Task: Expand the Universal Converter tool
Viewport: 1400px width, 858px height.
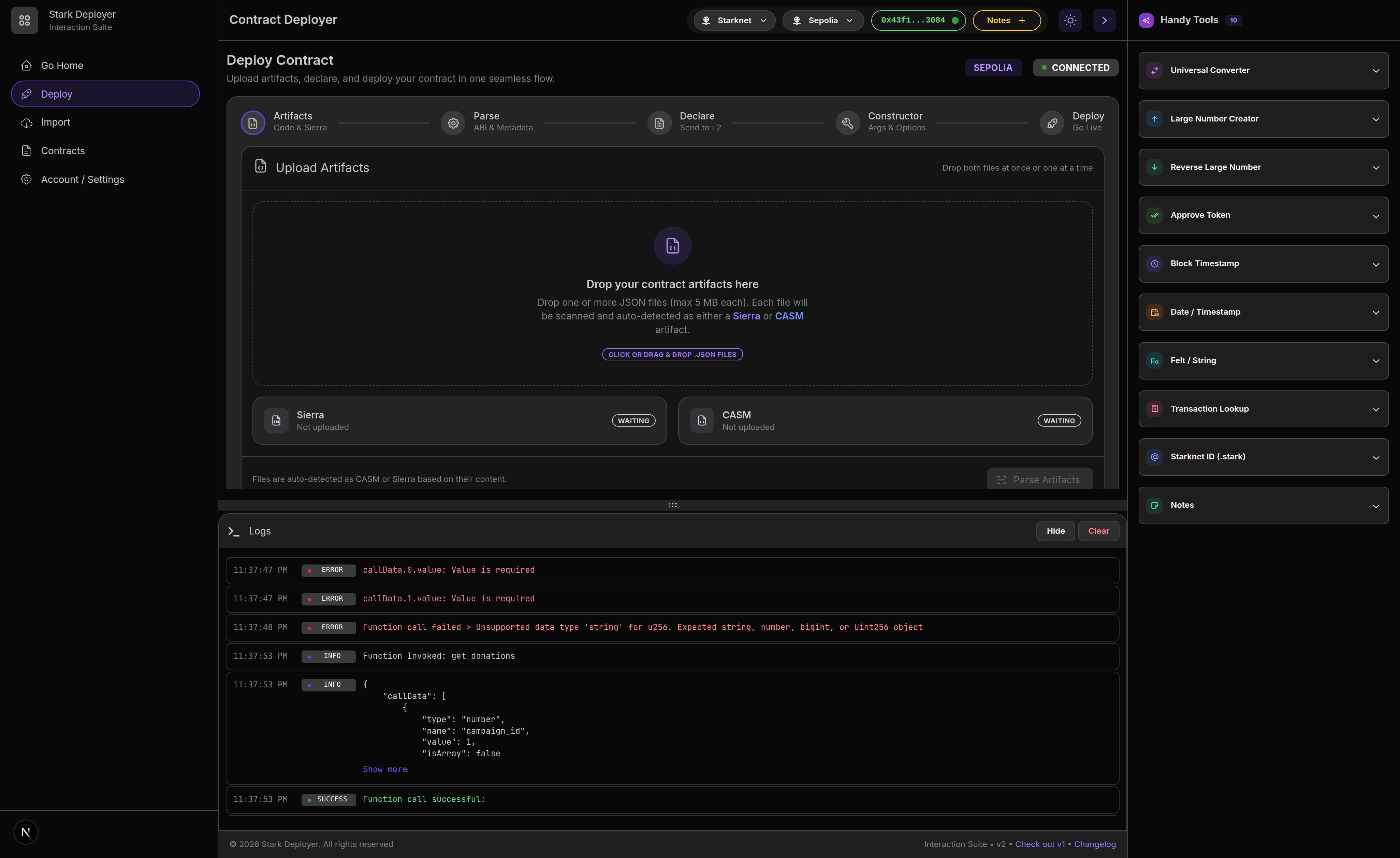Action: tap(1264, 71)
